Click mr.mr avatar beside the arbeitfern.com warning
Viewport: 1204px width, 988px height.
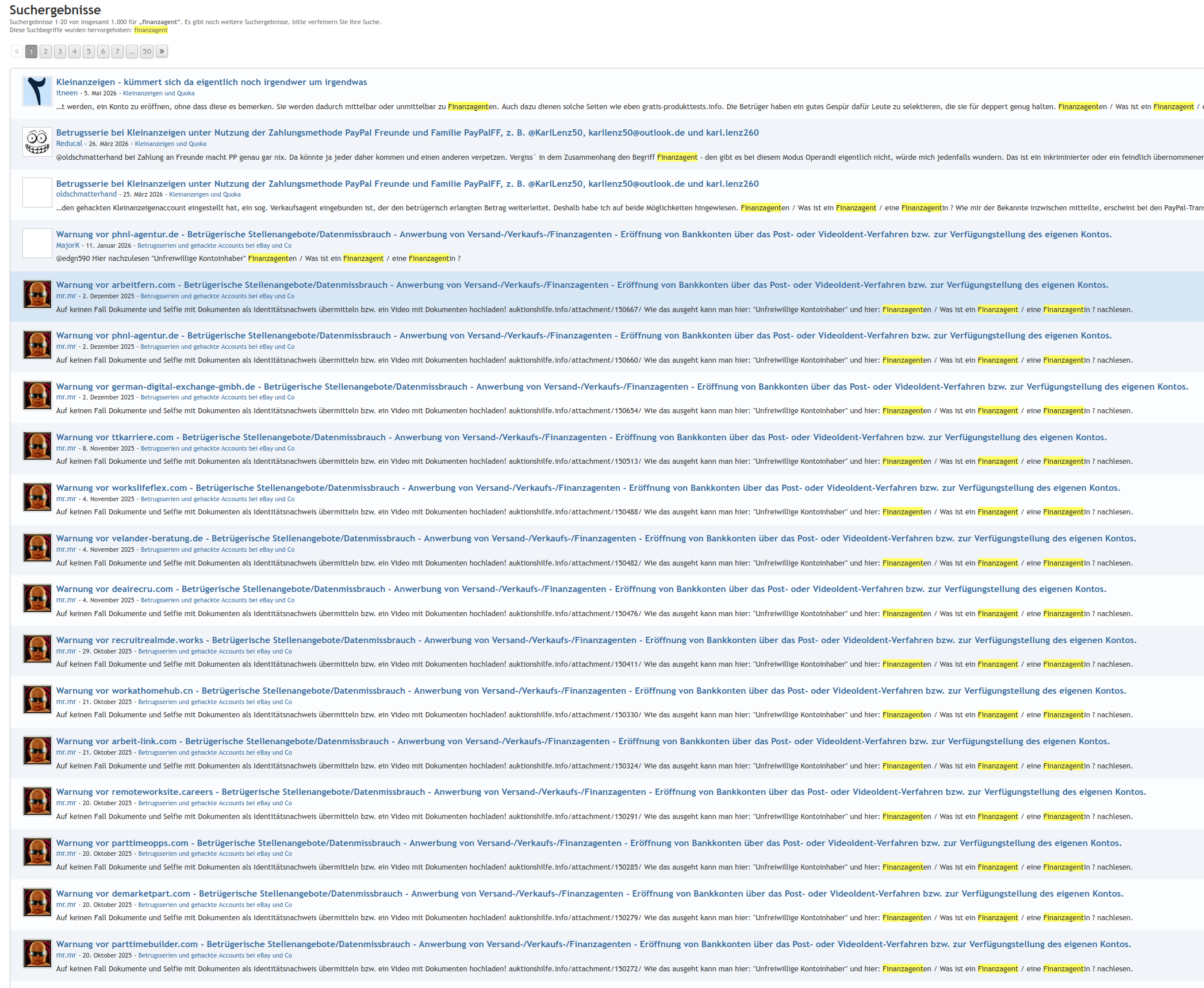click(37, 294)
